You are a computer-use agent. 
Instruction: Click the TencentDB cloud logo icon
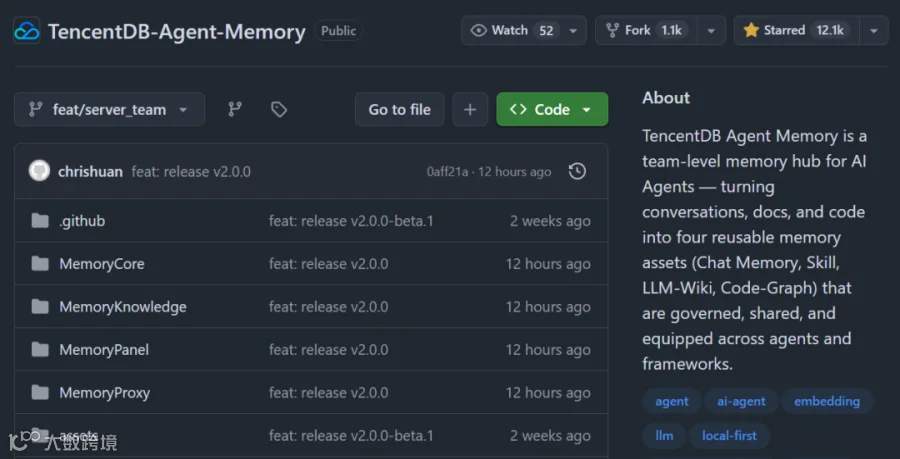click(x=27, y=30)
